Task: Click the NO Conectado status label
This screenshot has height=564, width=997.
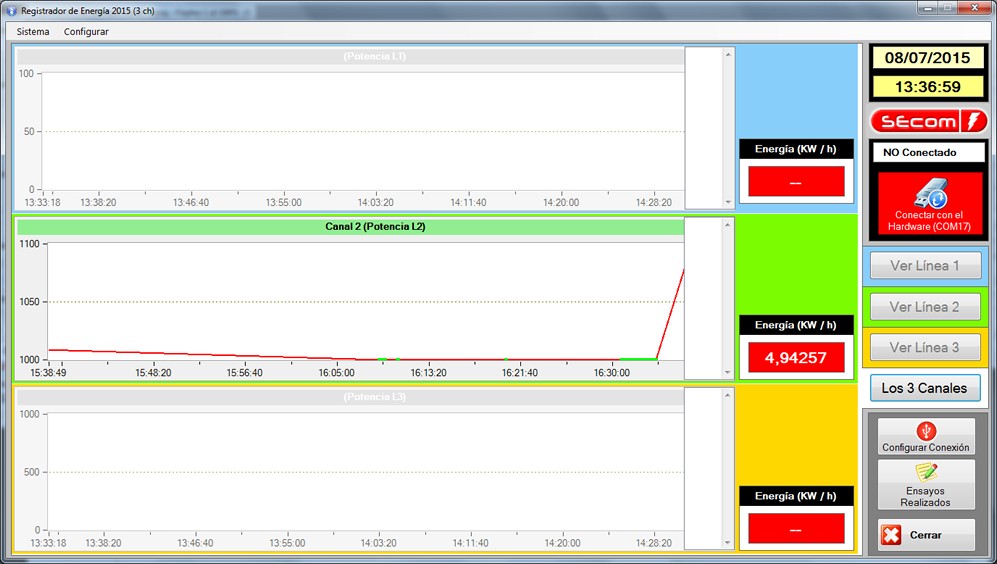Action: coord(928,153)
